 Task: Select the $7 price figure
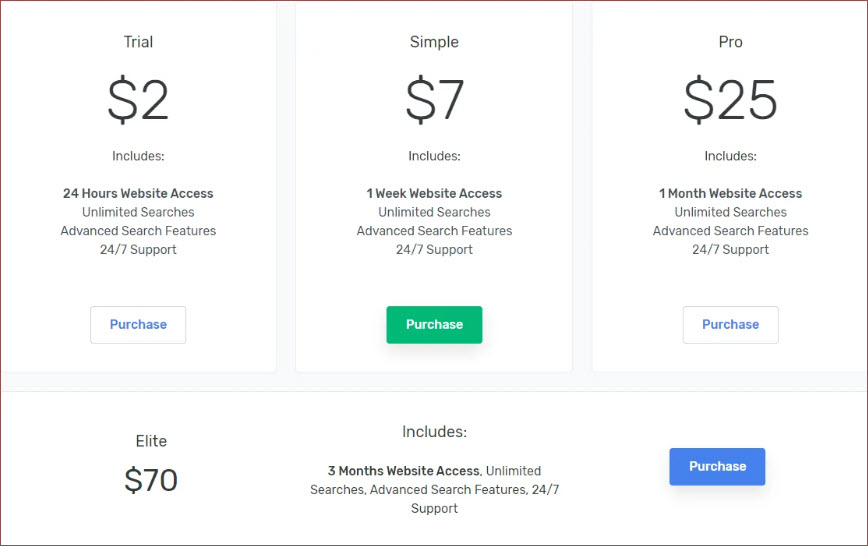pos(434,100)
